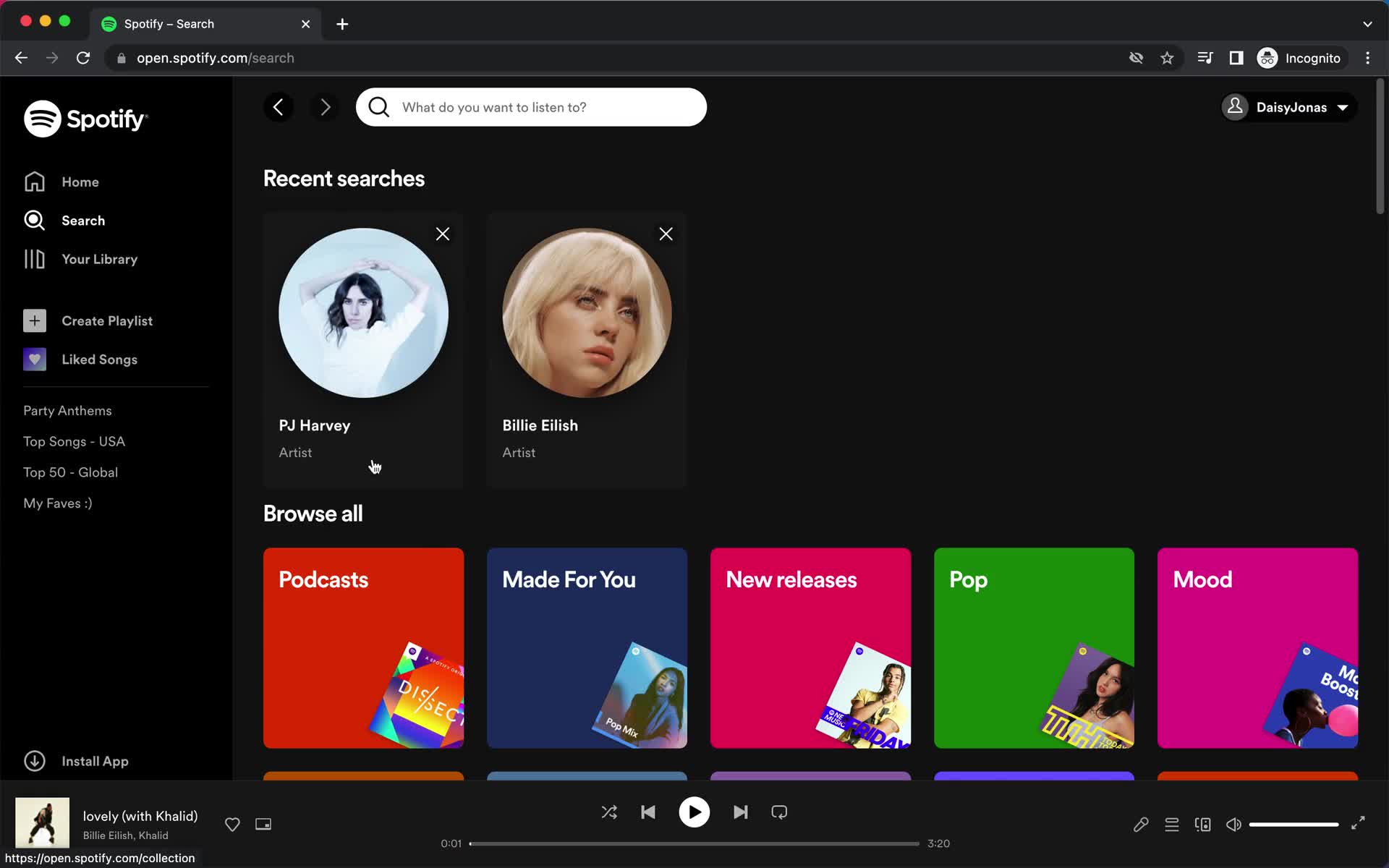Click the heart/like icon for current song
The width and height of the screenshot is (1389, 868).
coord(232,824)
